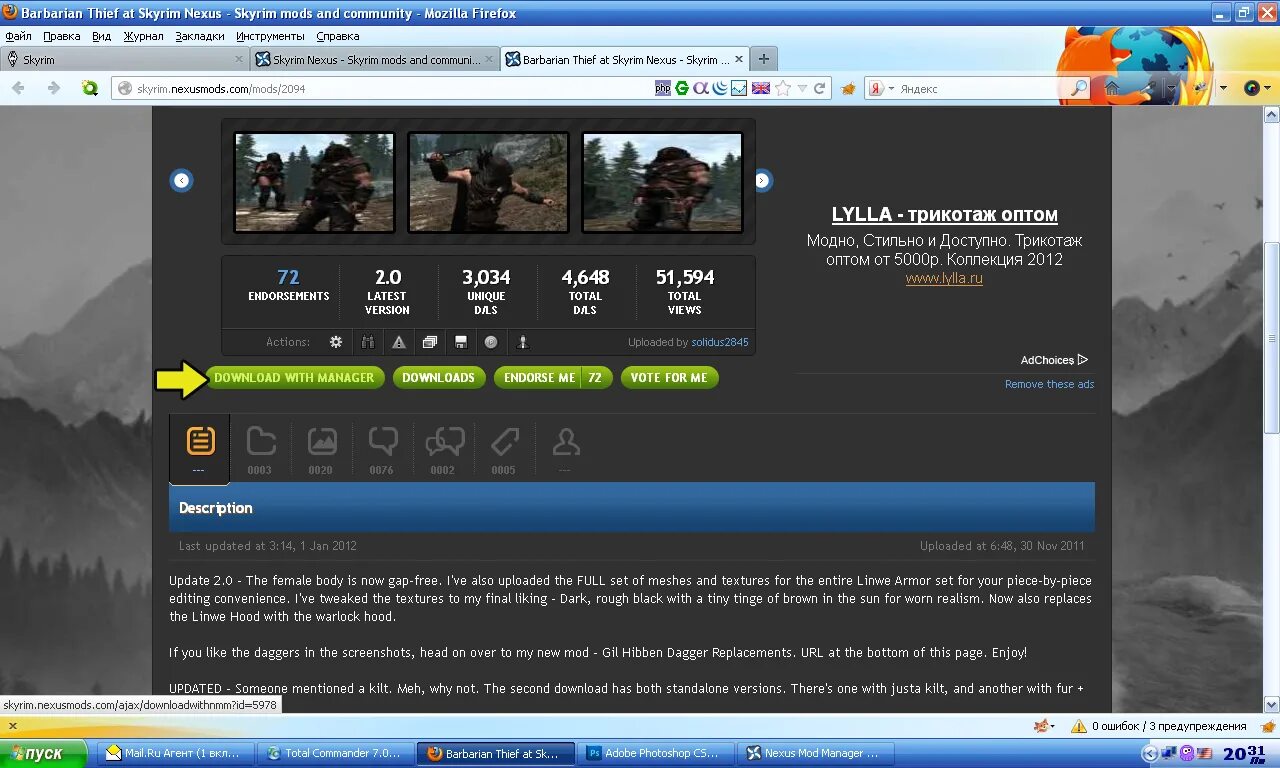Image resolution: width=1280 pixels, height=768 pixels.
Task: Open the Images tab labeled 0020
Action: [322, 449]
